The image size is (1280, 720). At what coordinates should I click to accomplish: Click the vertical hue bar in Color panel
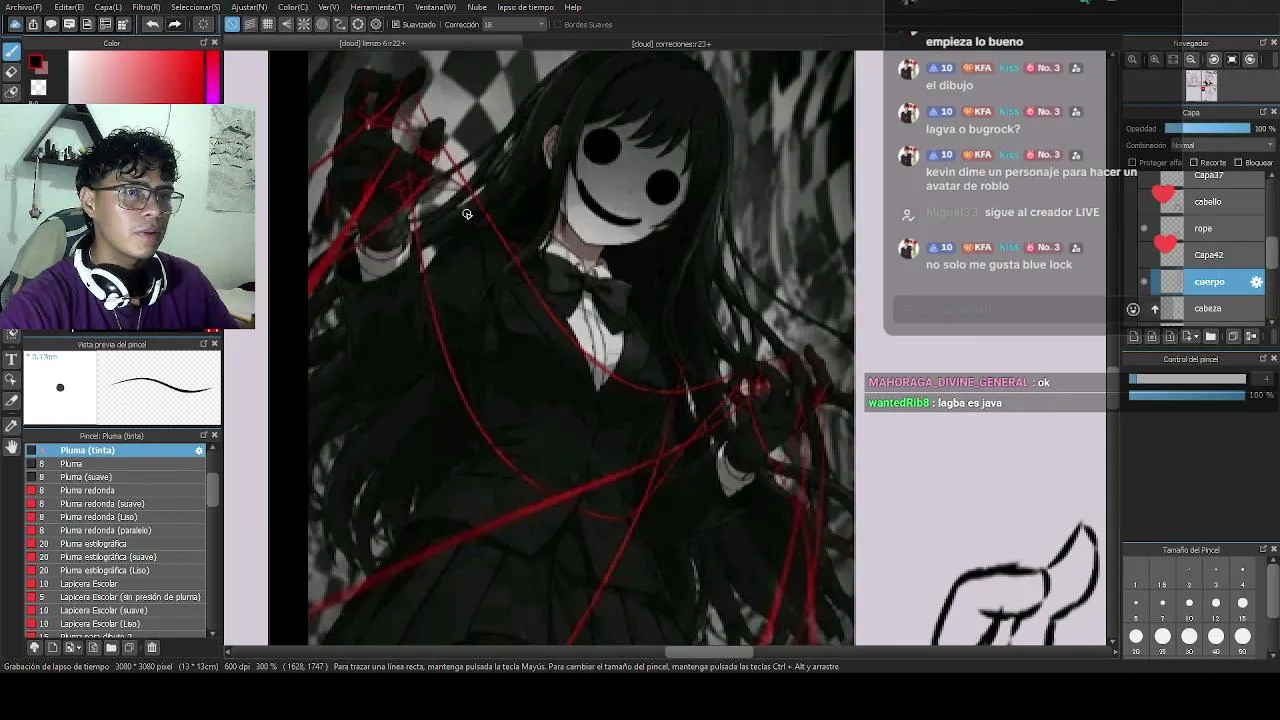point(212,77)
